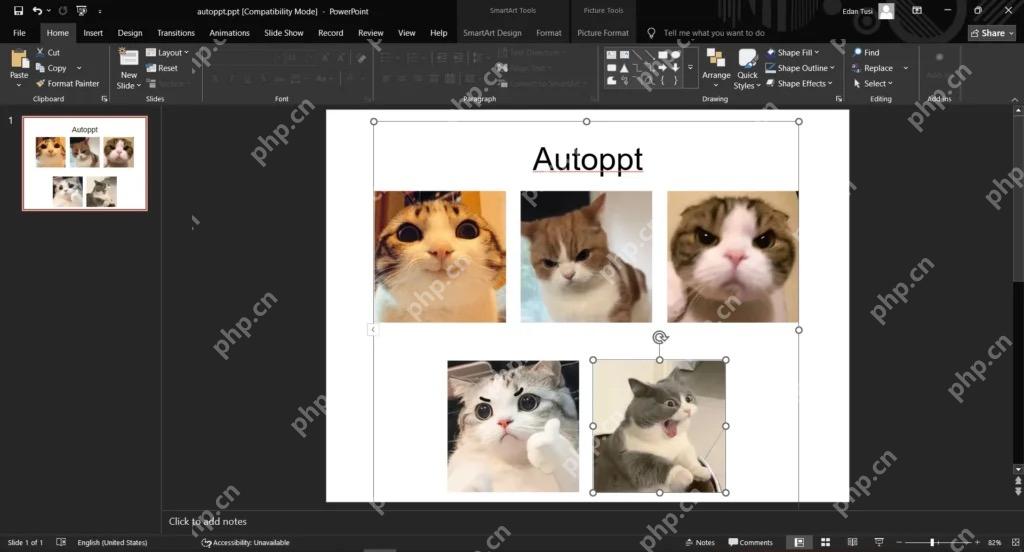Click the Paste clipboard icon
The image size is (1024, 552).
(x=19, y=59)
